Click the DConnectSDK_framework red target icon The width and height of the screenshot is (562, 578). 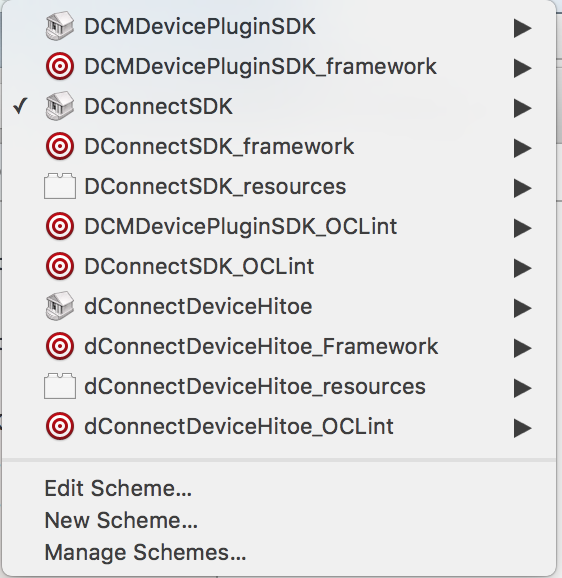60,146
